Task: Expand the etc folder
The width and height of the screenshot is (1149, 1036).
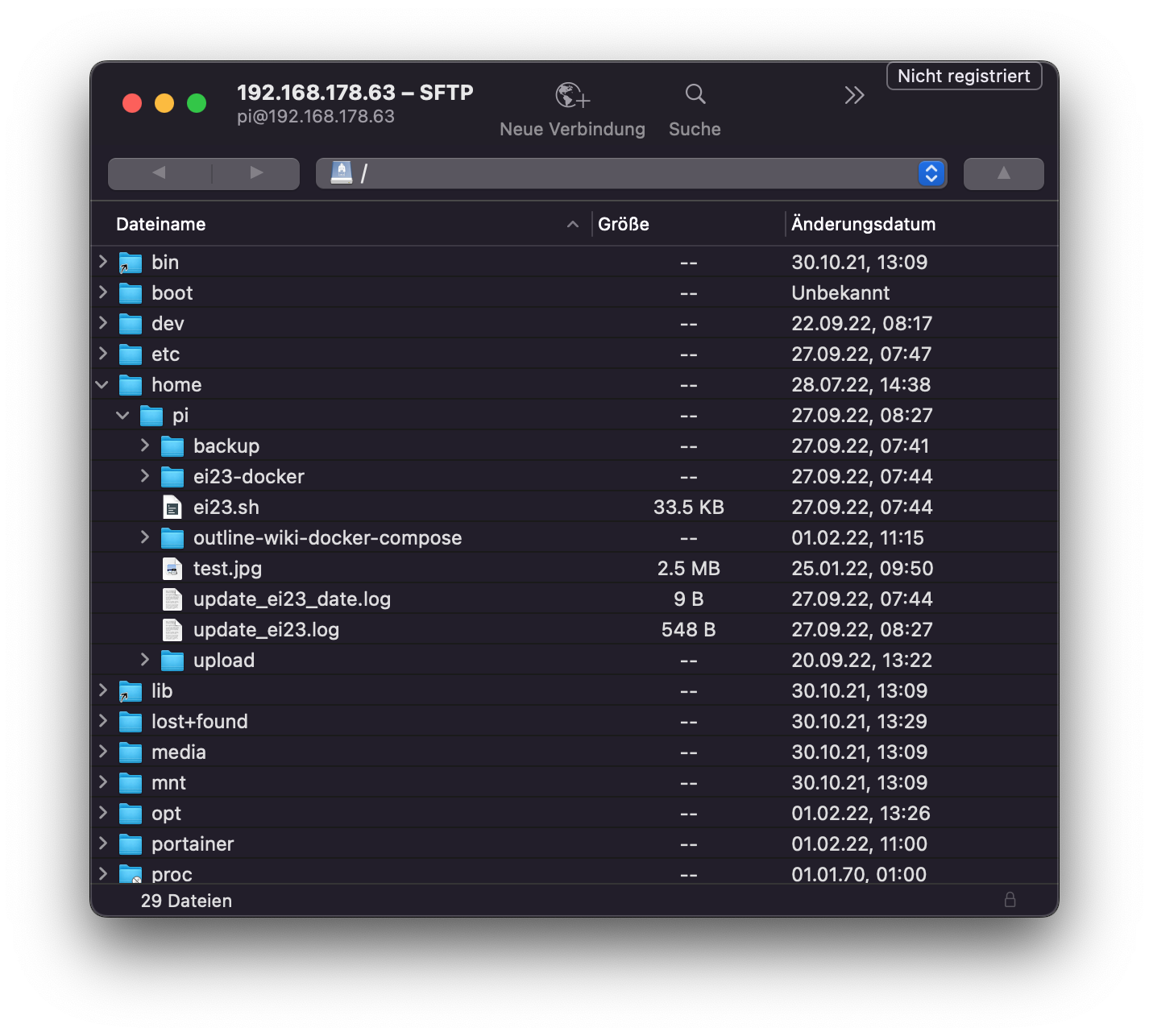Action: point(103,354)
